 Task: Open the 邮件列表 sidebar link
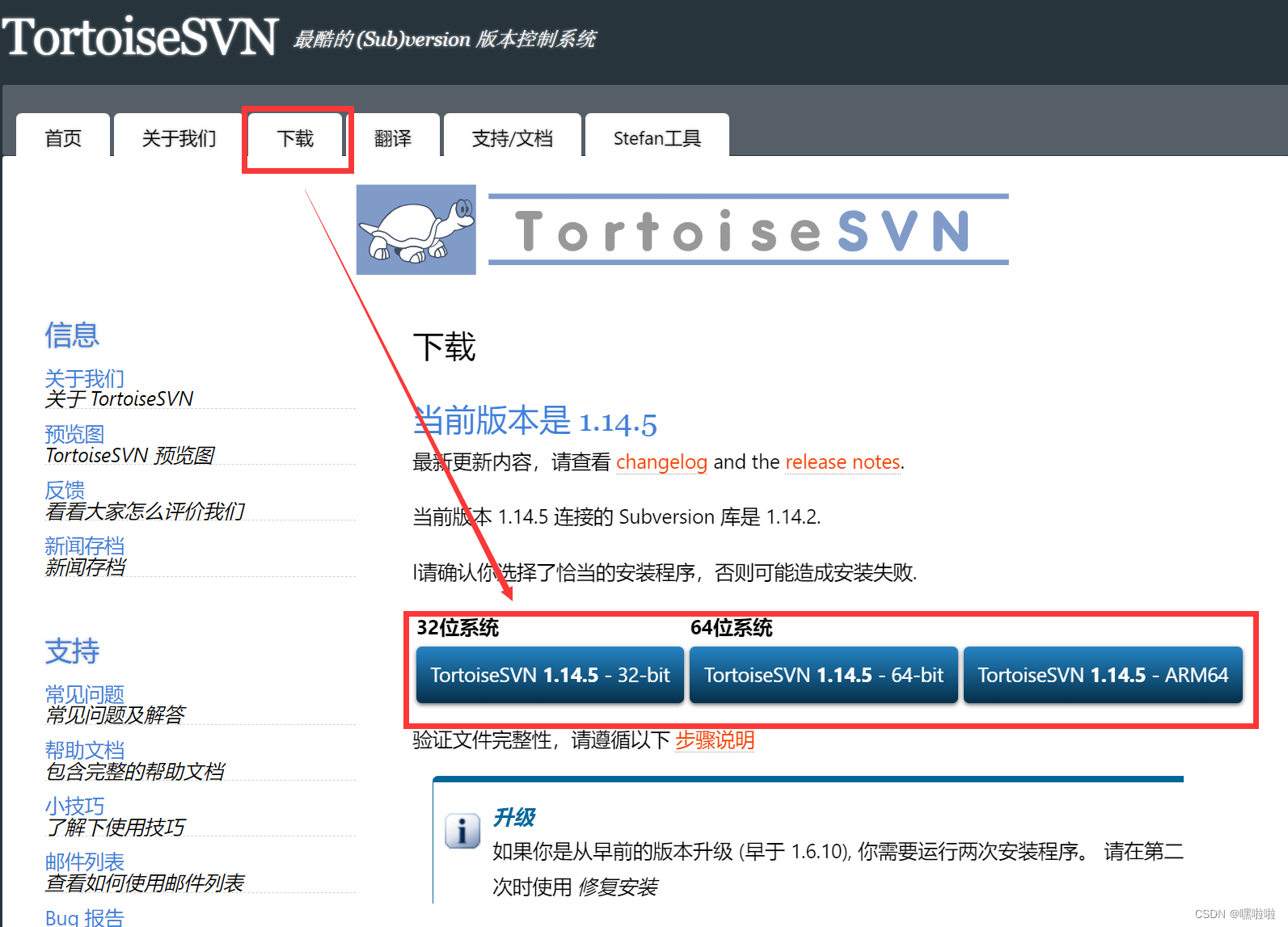(85, 862)
